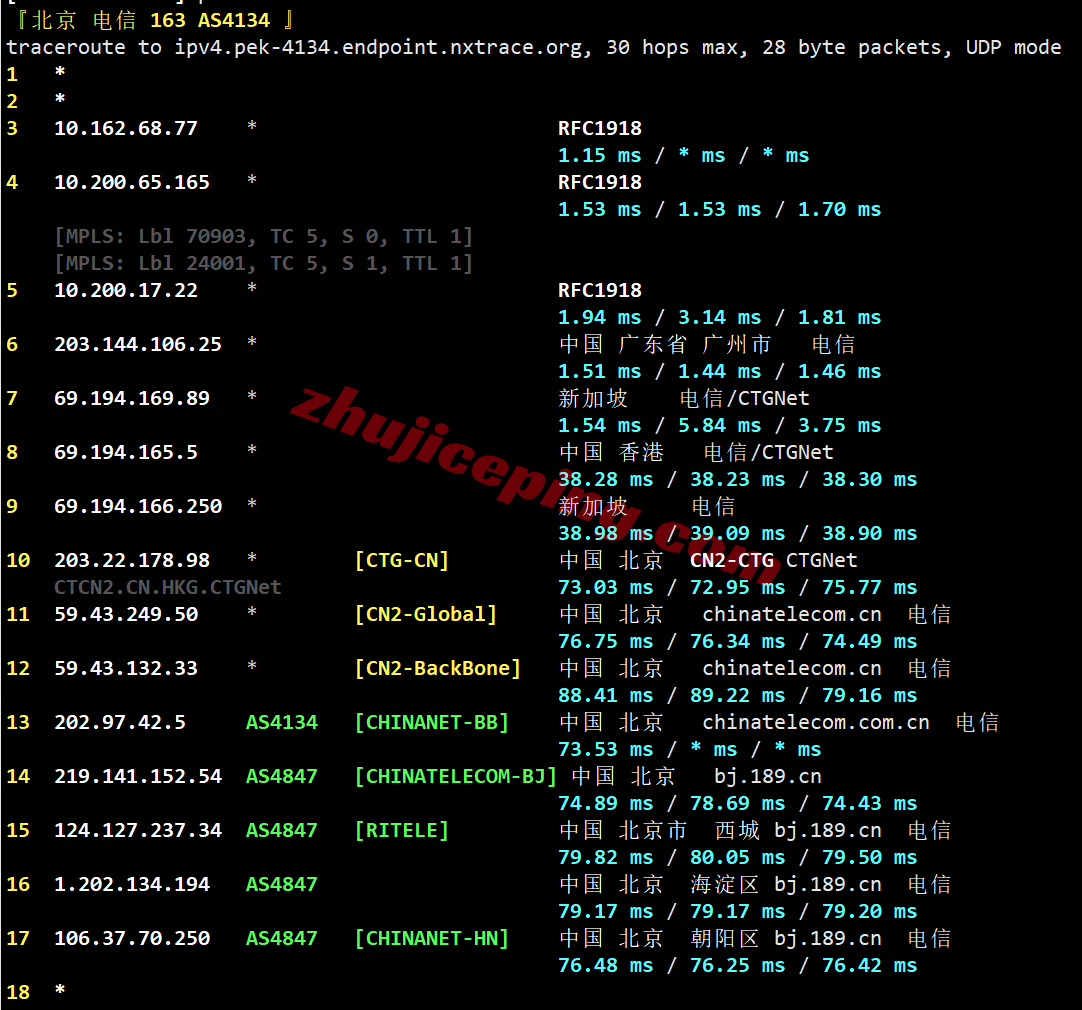Select latency value 5.84 ms
This screenshot has width=1082, height=1010.
720,426
